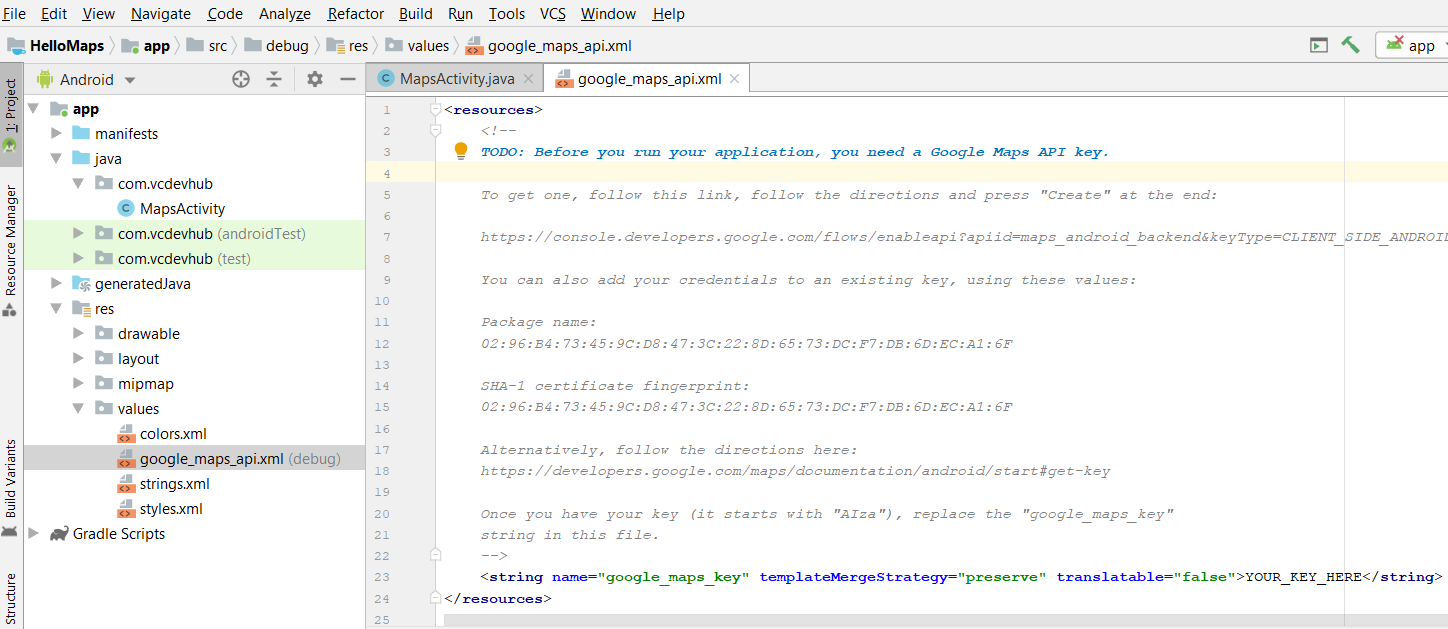Open the Refactor menu
The width and height of the screenshot is (1448, 629).
pos(355,13)
